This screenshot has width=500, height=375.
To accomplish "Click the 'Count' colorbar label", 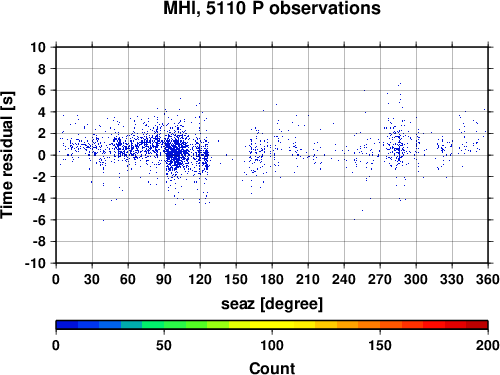I will 272,368.
